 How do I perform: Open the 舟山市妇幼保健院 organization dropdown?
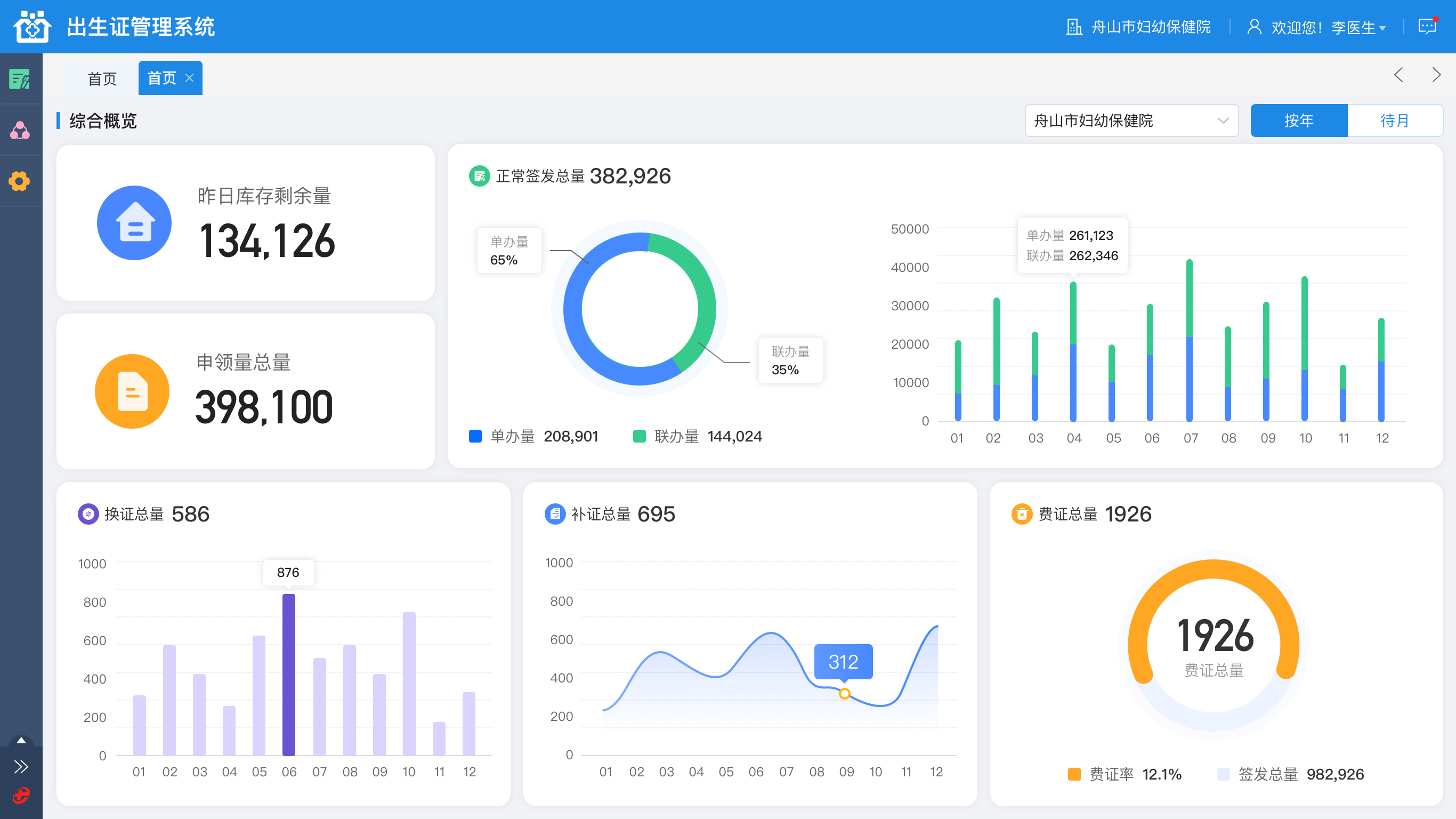(1131, 121)
